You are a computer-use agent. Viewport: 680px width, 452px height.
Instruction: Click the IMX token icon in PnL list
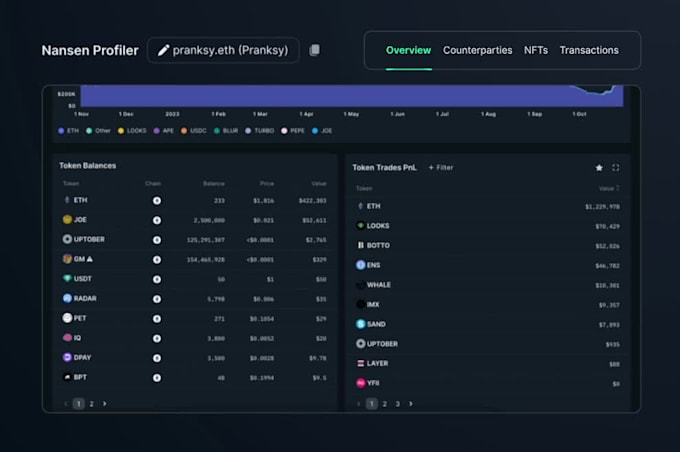(x=360, y=305)
